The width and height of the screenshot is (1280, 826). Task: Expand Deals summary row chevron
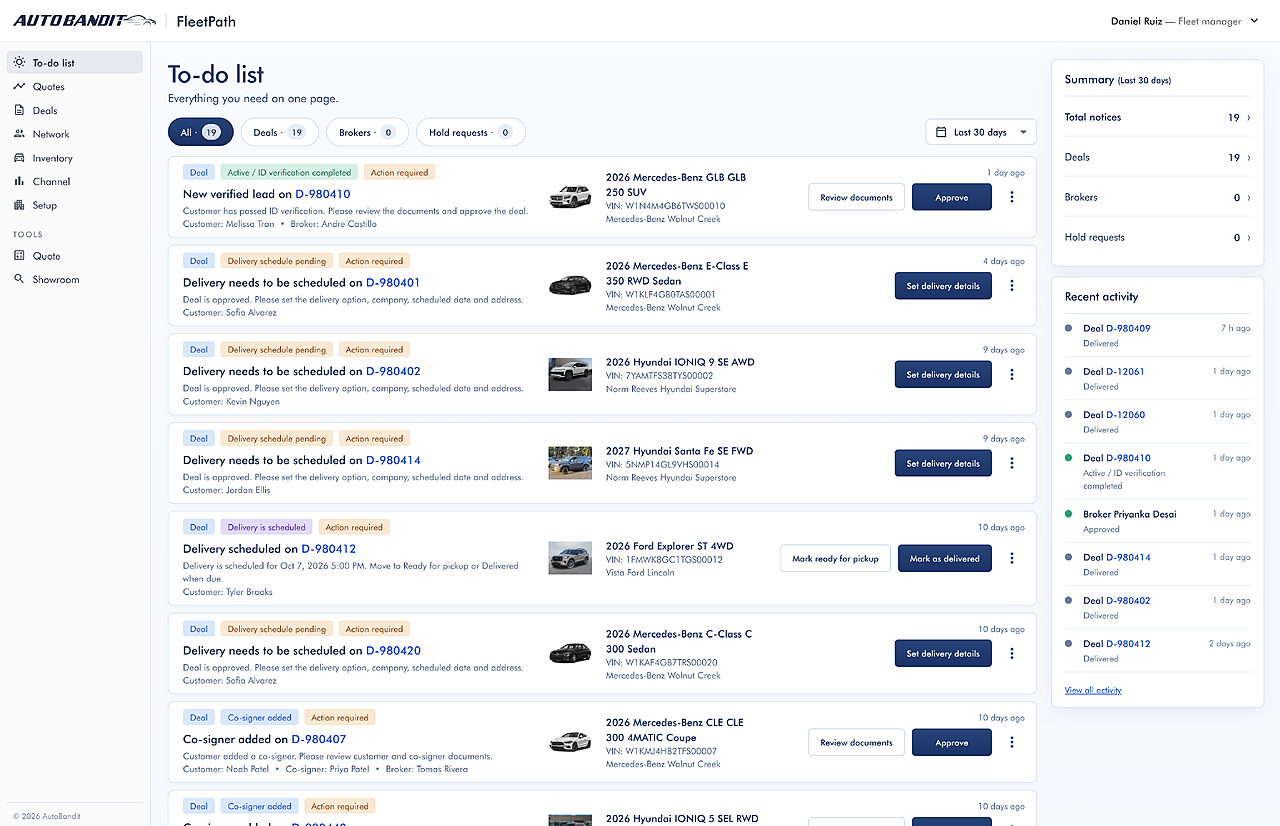(x=1248, y=158)
